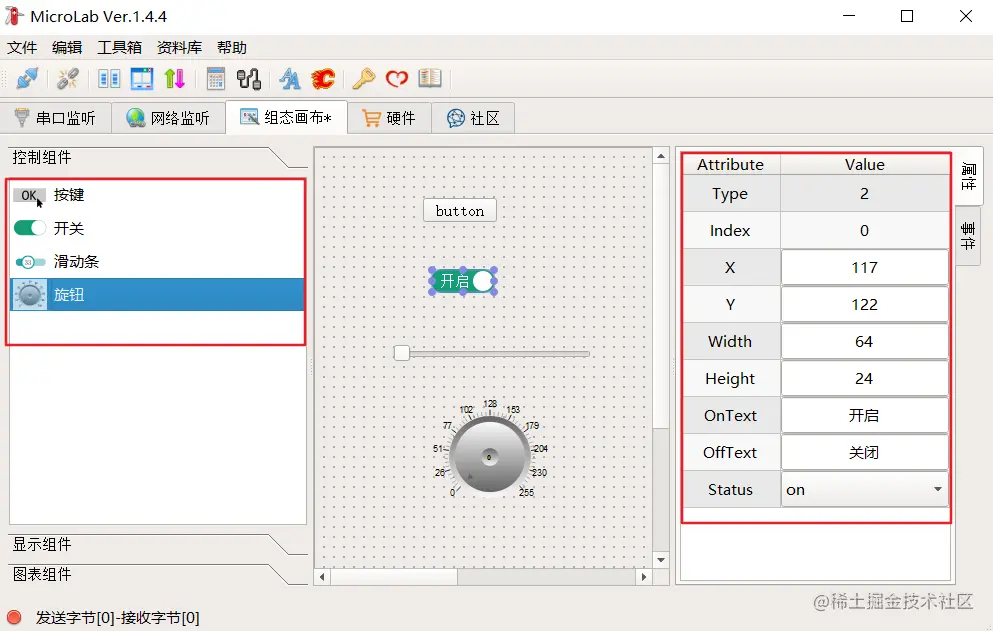Click the two-column panel layout icon
The image size is (993, 631).
coord(109,79)
